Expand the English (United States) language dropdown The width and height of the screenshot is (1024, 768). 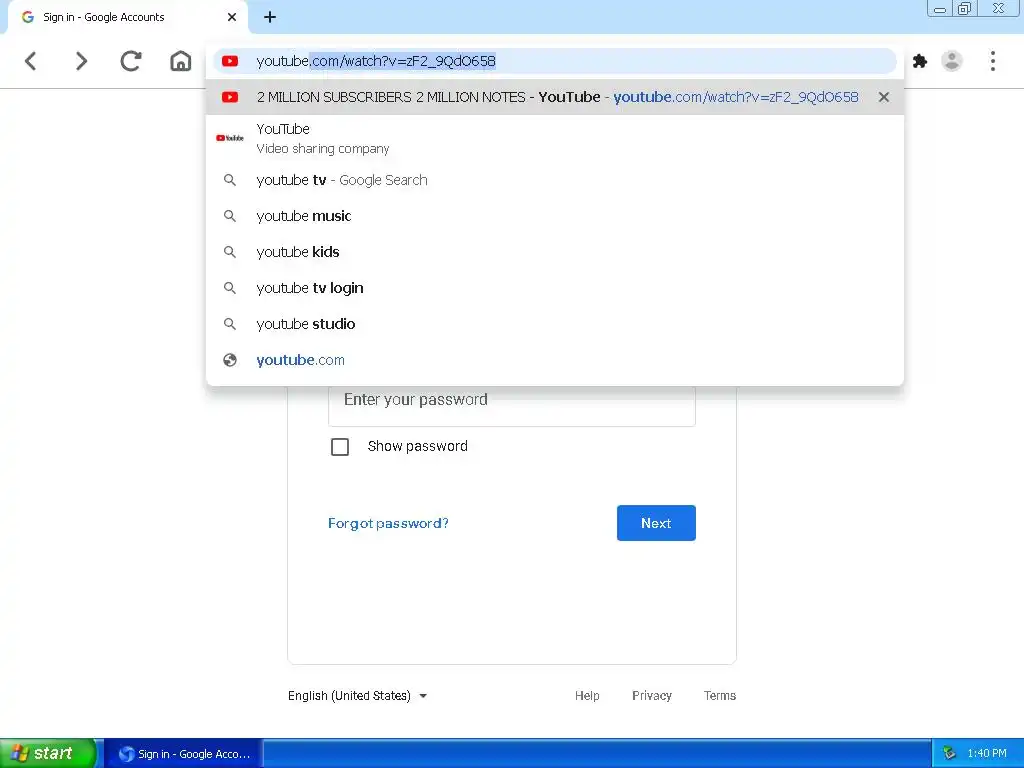(x=357, y=696)
